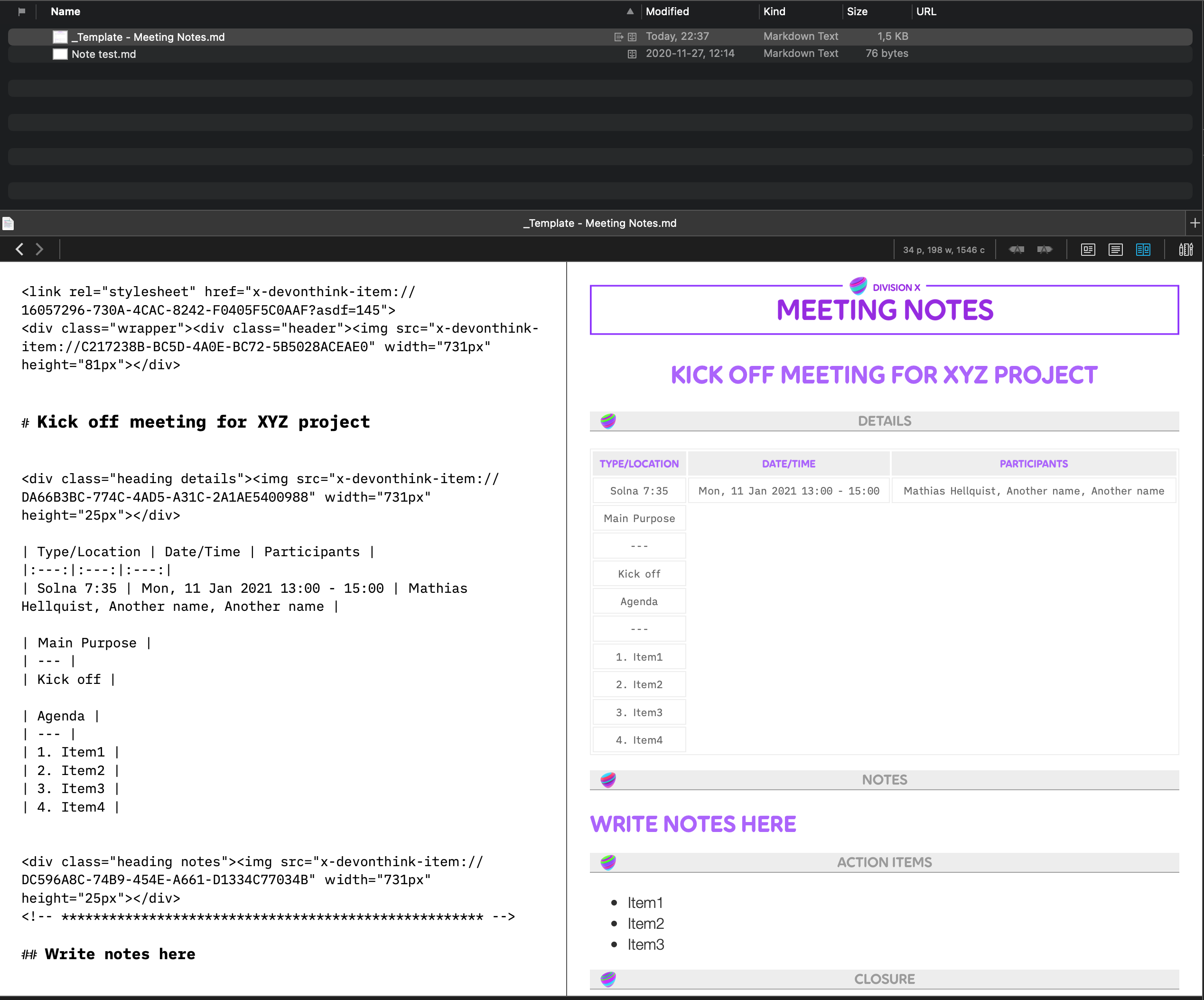The width and height of the screenshot is (1204, 1000).
Task: Click the go back arrow
Action: coord(19,250)
